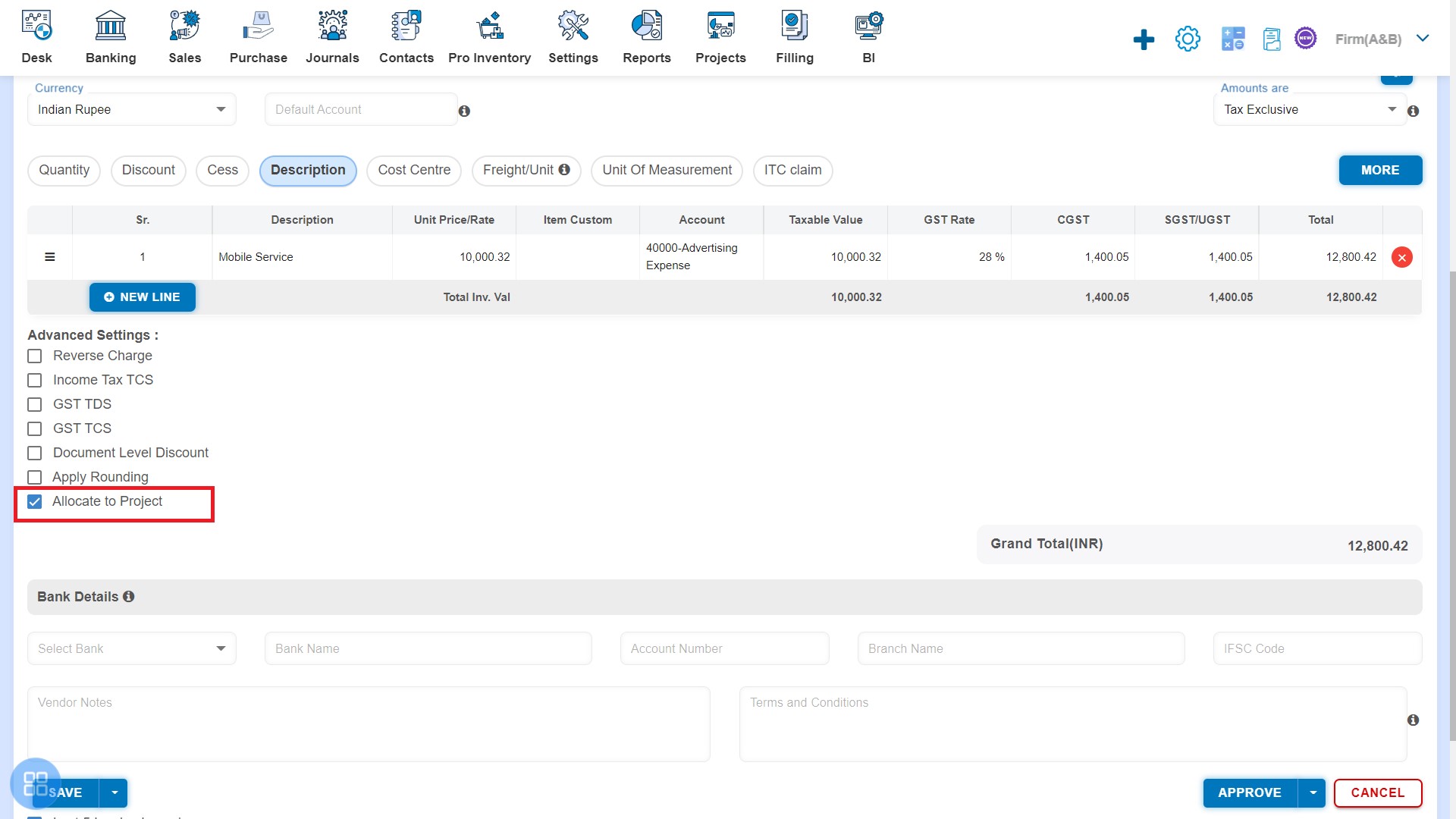The width and height of the screenshot is (1456, 819).
Task: Toggle the Reverse Charge checkbox
Action: (x=36, y=355)
